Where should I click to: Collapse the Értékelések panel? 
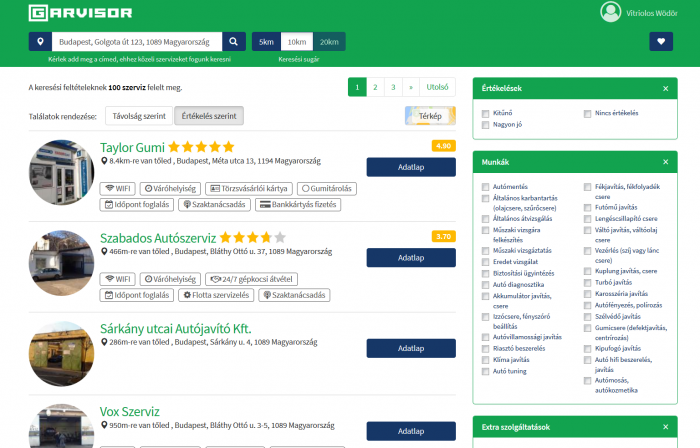point(665,89)
